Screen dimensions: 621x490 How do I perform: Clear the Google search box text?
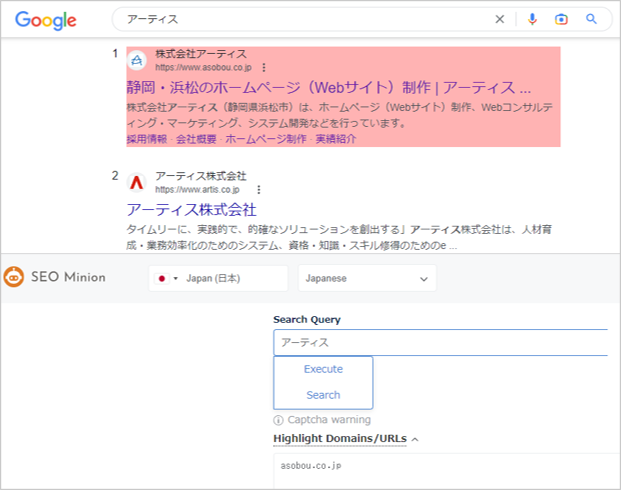[499, 19]
